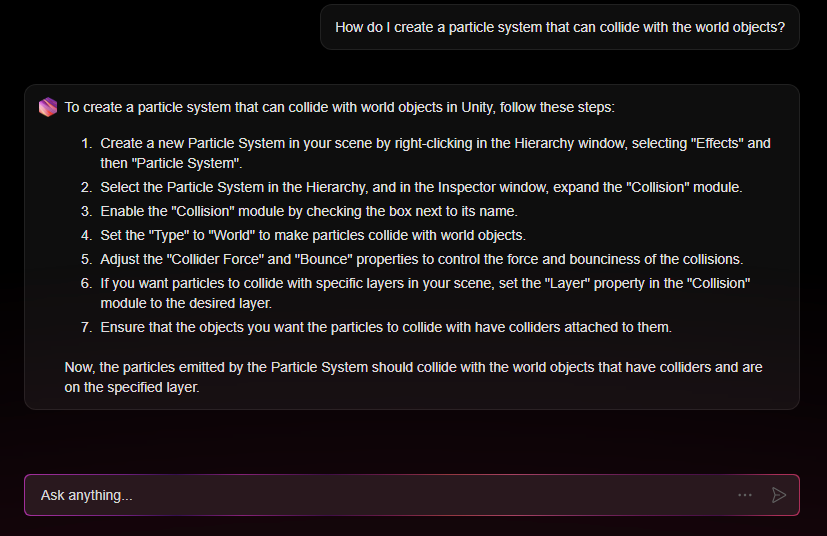Open the three-dot more options menu
Image resolution: width=827 pixels, height=536 pixels.
(x=744, y=495)
